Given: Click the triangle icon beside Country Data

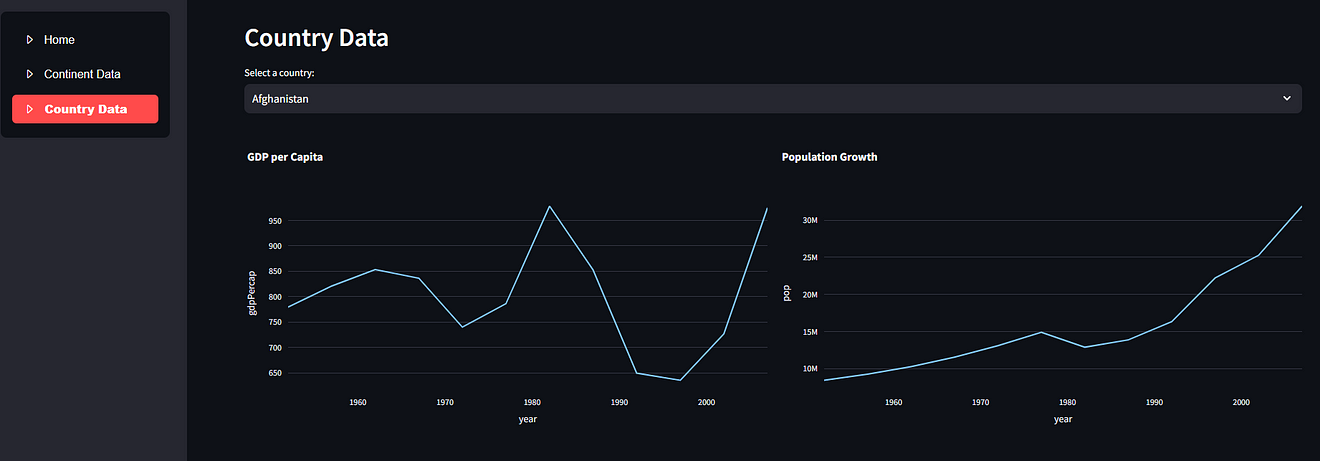Looking at the screenshot, I should pyautogui.click(x=29, y=109).
